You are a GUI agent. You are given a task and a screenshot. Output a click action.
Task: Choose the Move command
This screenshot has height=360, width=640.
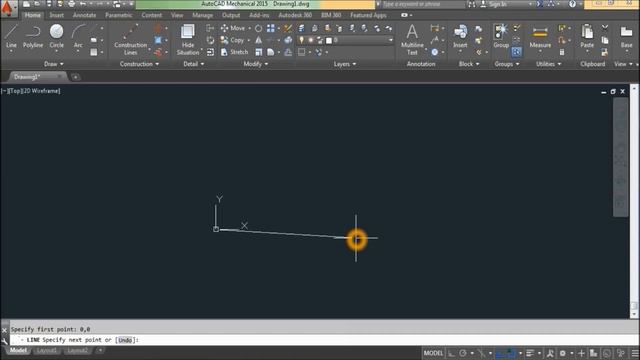point(233,28)
